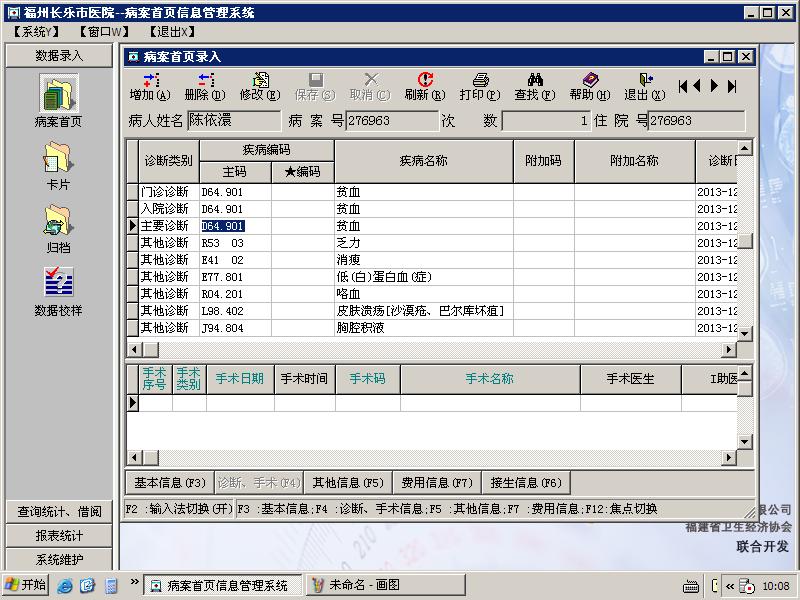This screenshot has height=600, width=800.
Task: Go to the next record arrow
Action: click(714, 86)
